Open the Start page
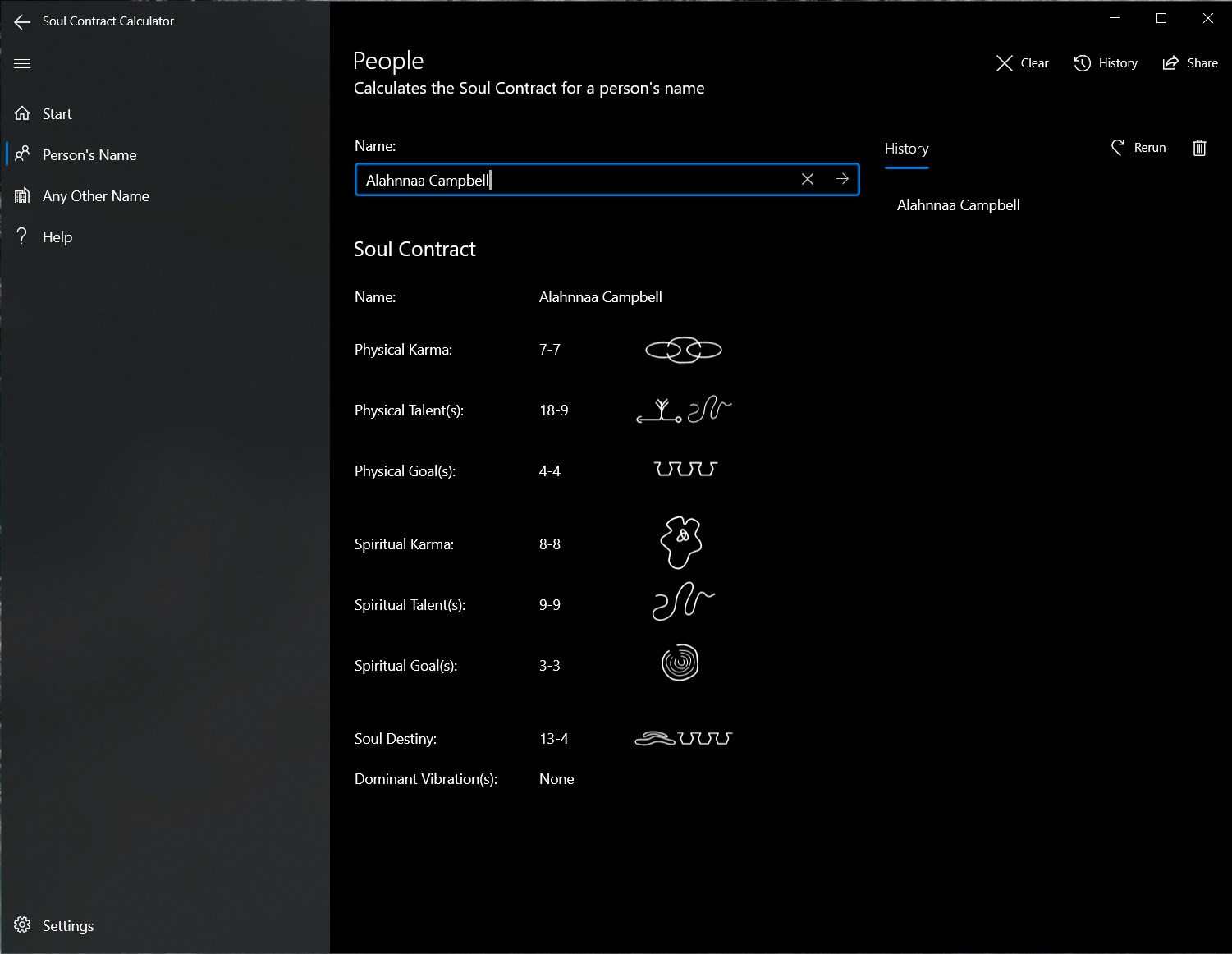Viewport: 1232px width, 954px height. (57, 114)
